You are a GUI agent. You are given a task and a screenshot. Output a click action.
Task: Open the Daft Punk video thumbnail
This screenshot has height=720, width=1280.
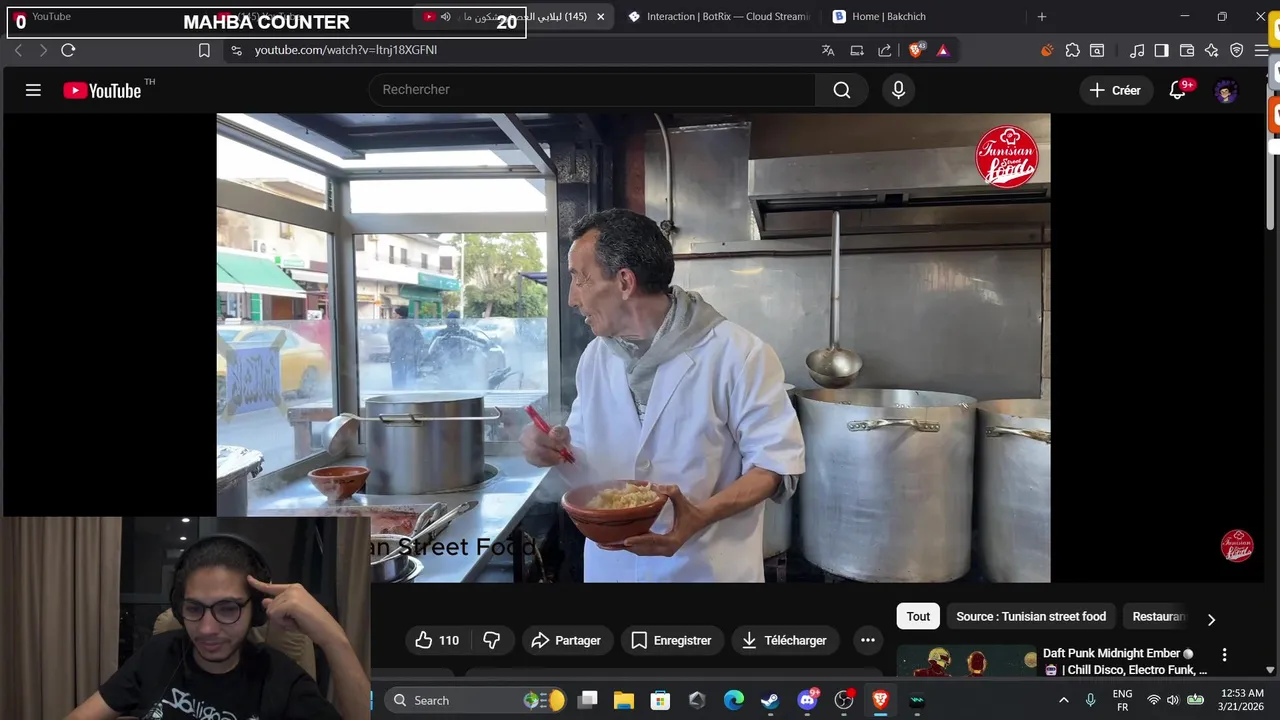(965, 661)
